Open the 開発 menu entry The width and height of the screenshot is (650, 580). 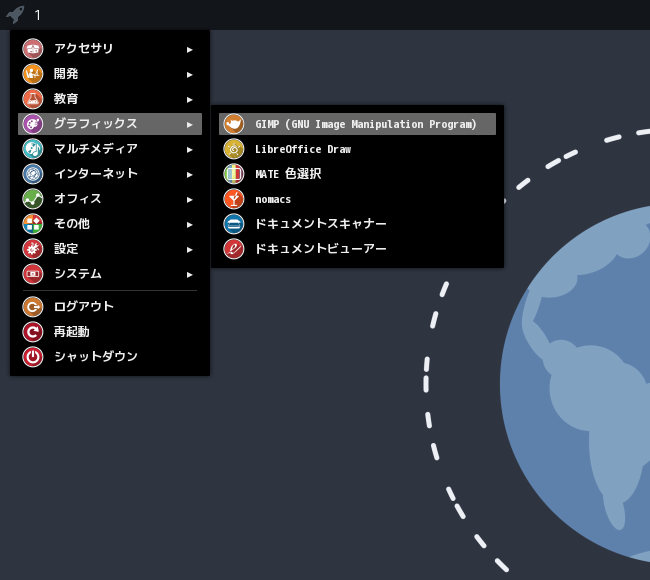click(110, 74)
